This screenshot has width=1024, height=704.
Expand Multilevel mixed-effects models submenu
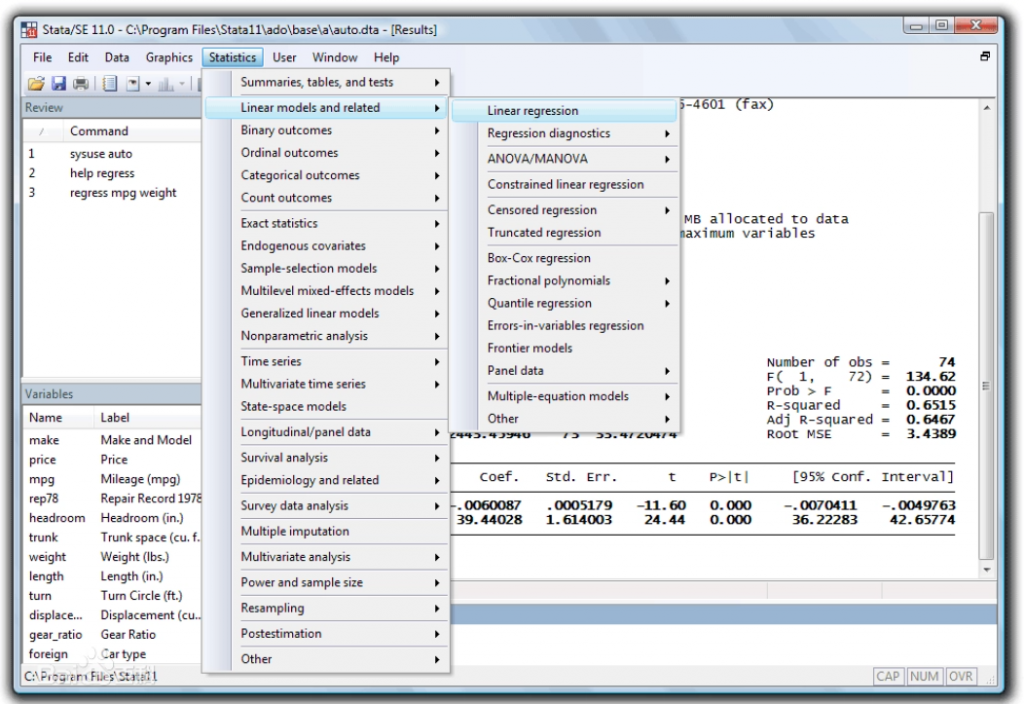pos(326,291)
